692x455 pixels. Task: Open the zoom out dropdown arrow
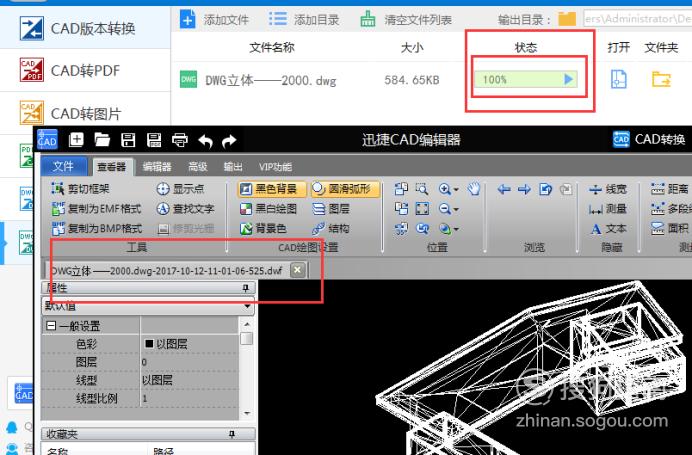tap(456, 209)
